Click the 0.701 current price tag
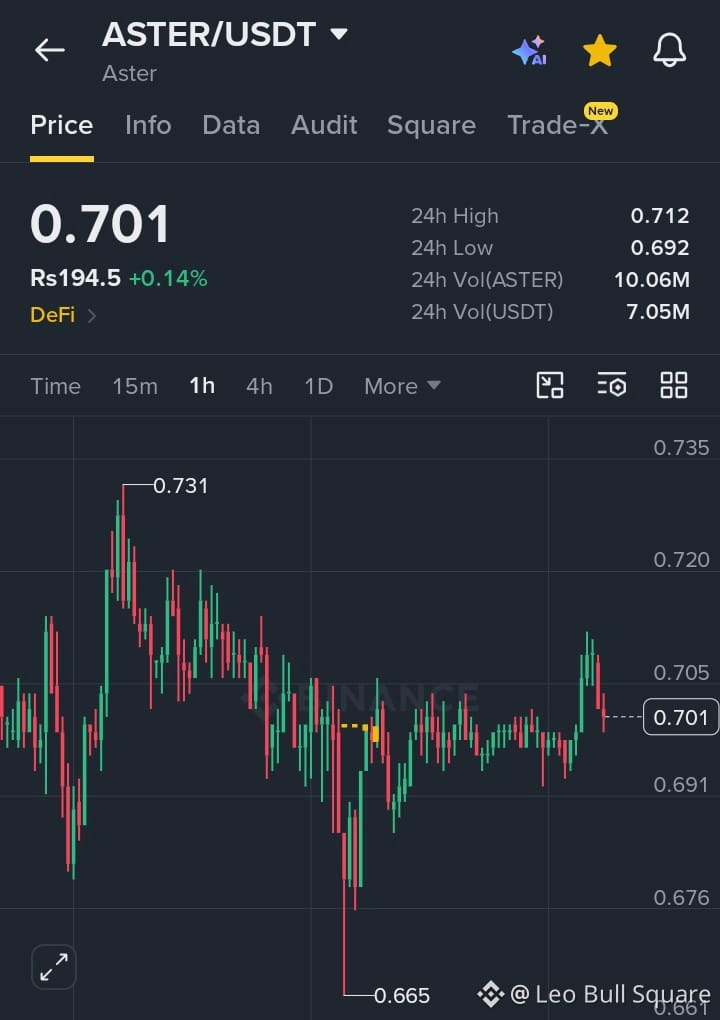720x1020 pixels. coord(680,717)
